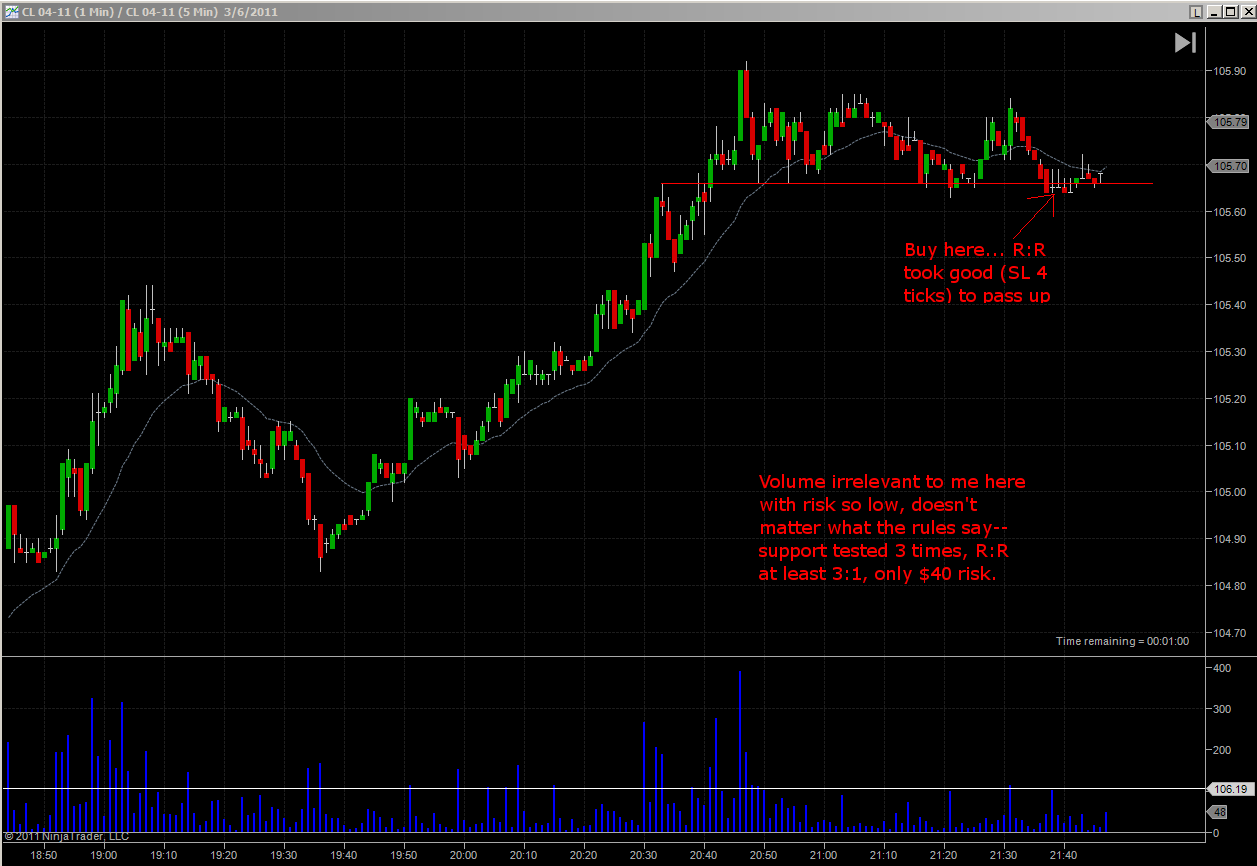This screenshot has height=866, width=1257.
Task: Click the 18:50 time axis label
Action: point(44,856)
